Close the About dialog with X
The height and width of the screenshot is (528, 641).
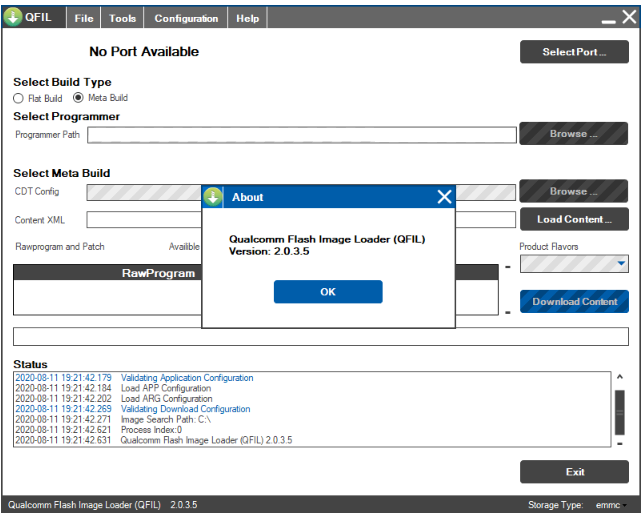[444, 197]
